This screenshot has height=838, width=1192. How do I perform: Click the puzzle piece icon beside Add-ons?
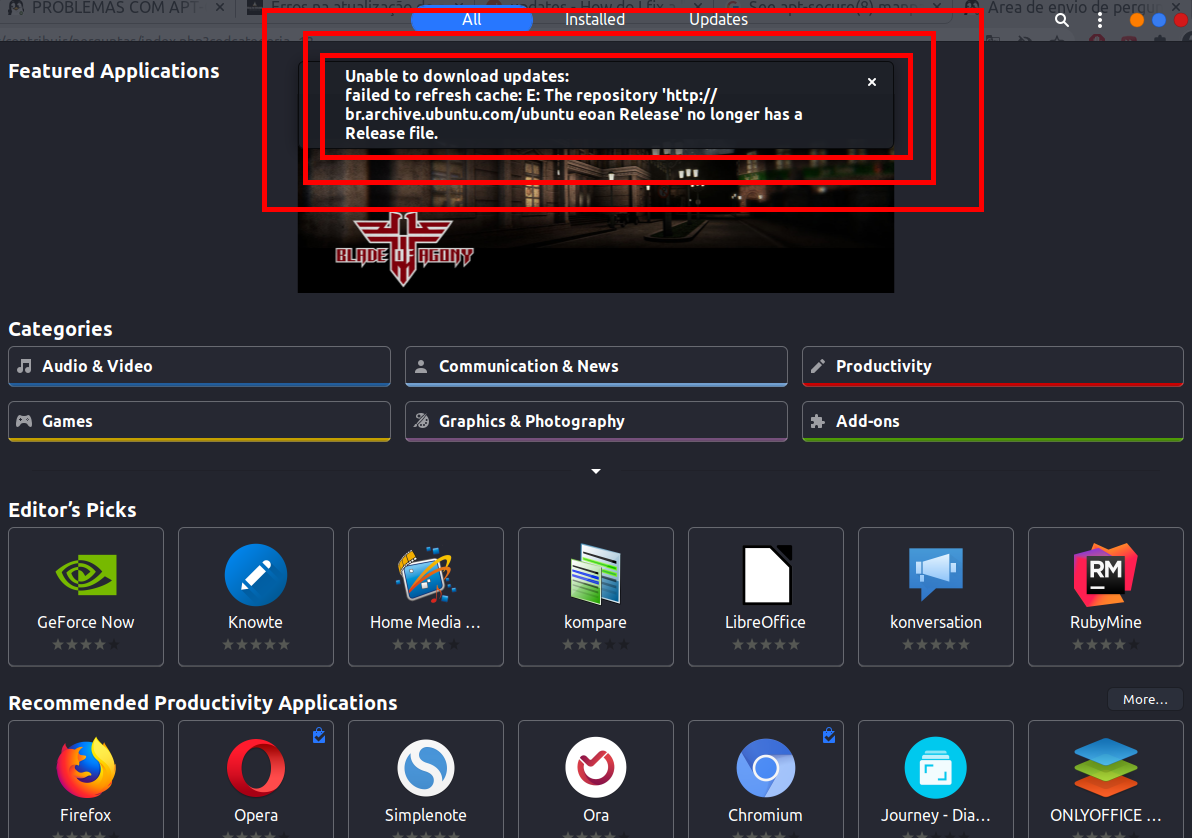(818, 421)
